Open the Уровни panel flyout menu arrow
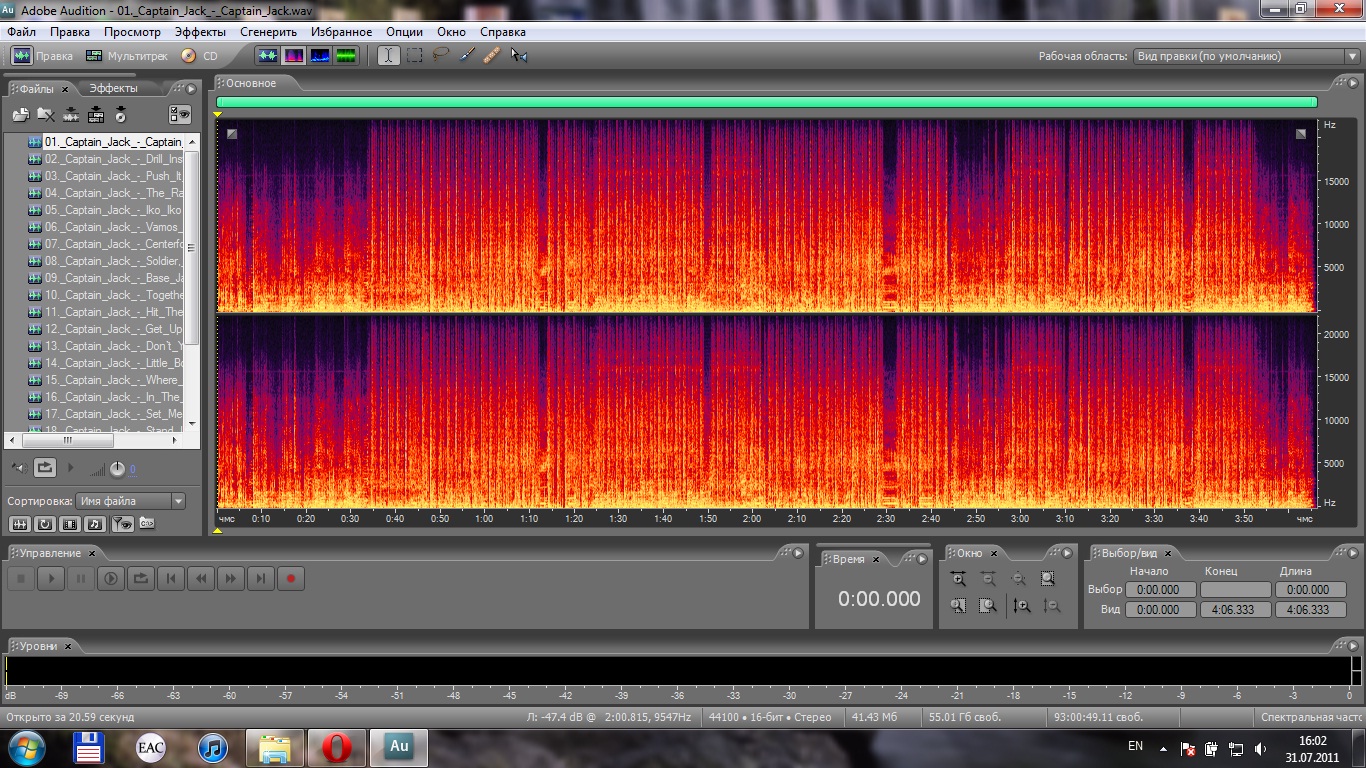This screenshot has height=768, width=1366. [x=1354, y=645]
